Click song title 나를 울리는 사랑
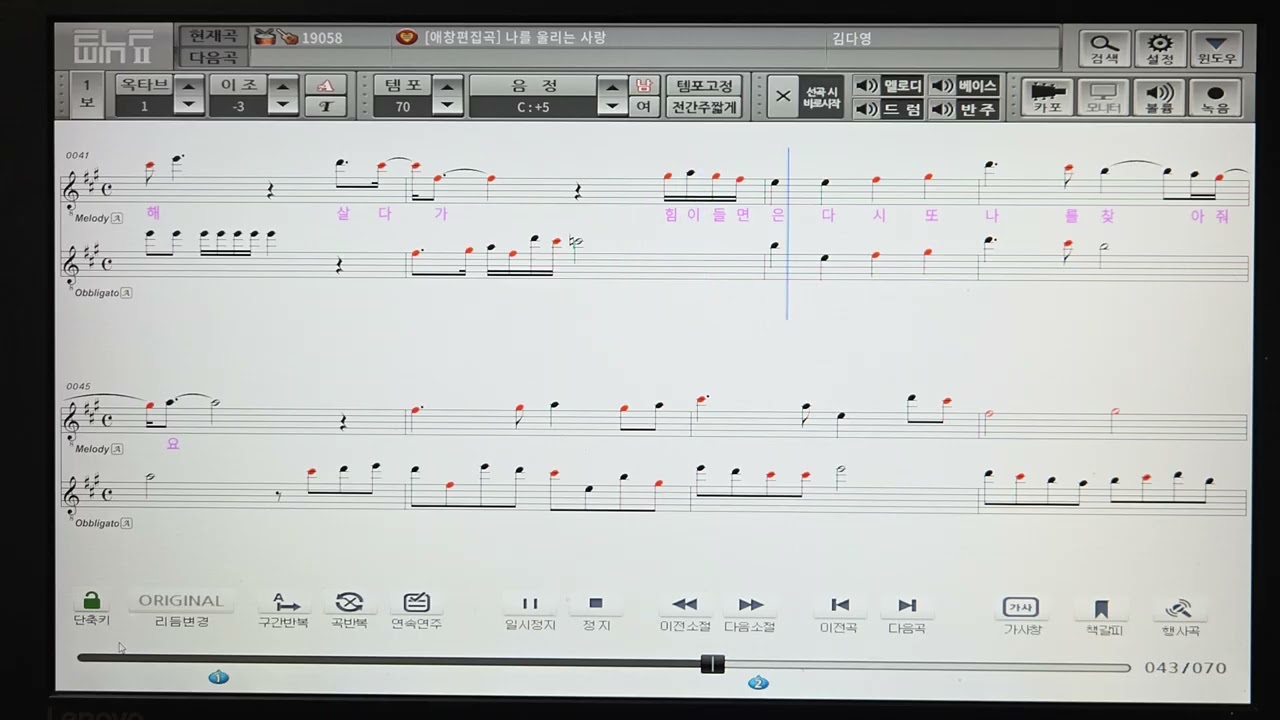This screenshot has height=720, width=1280. click(556, 38)
